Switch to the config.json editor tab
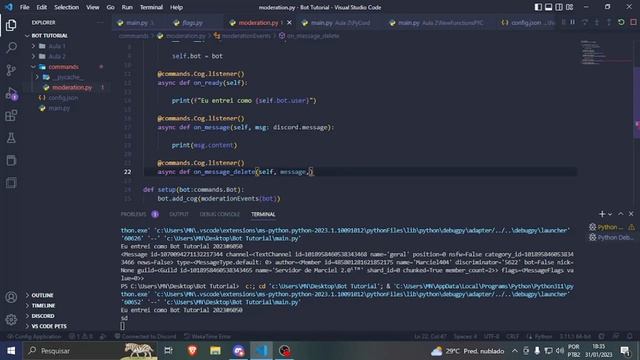Viewport: 640px width, 360px height. (526, 23)
